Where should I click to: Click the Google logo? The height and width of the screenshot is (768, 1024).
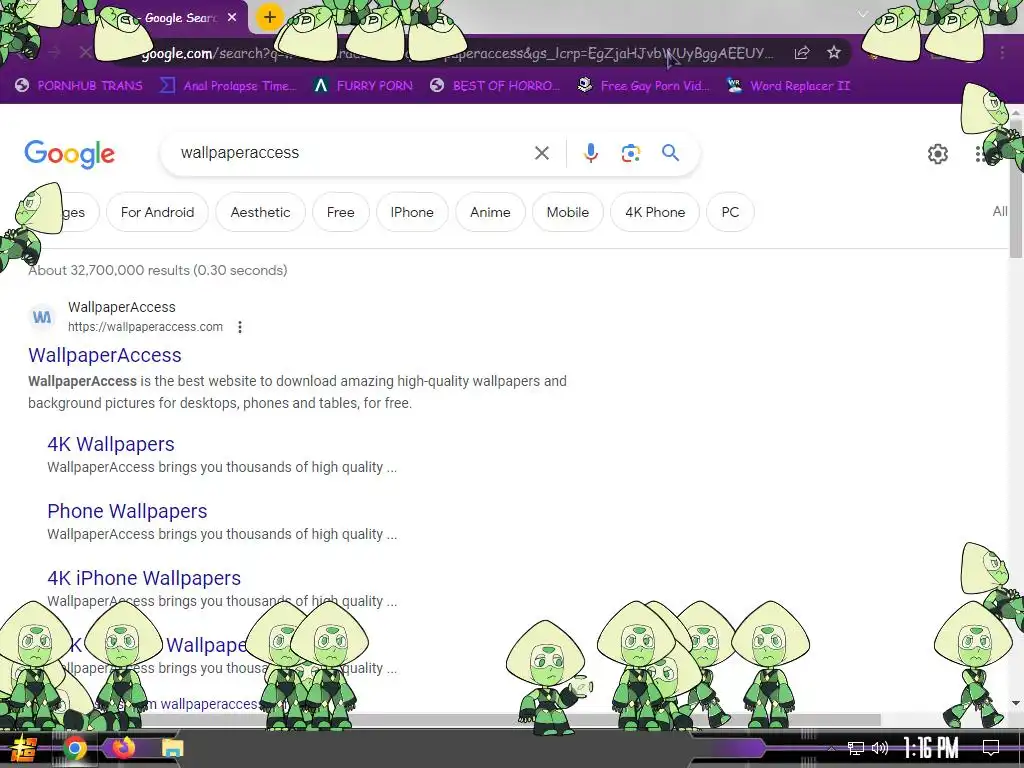click(x=70, y=154)
